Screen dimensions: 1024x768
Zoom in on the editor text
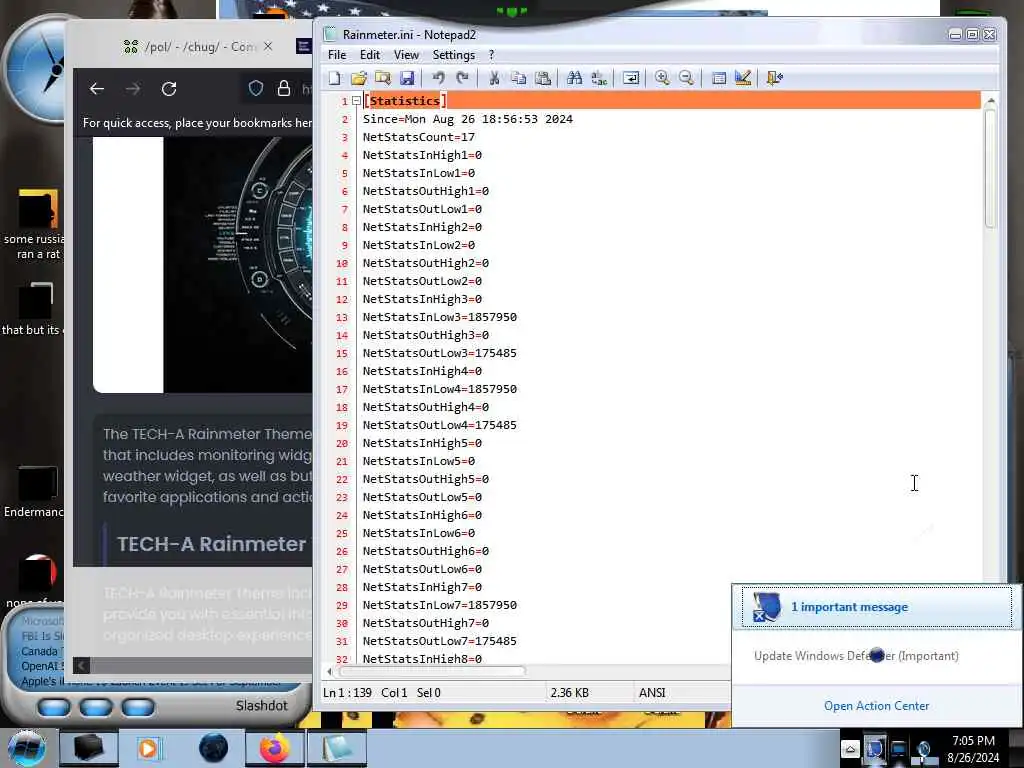tap(662, 78)
